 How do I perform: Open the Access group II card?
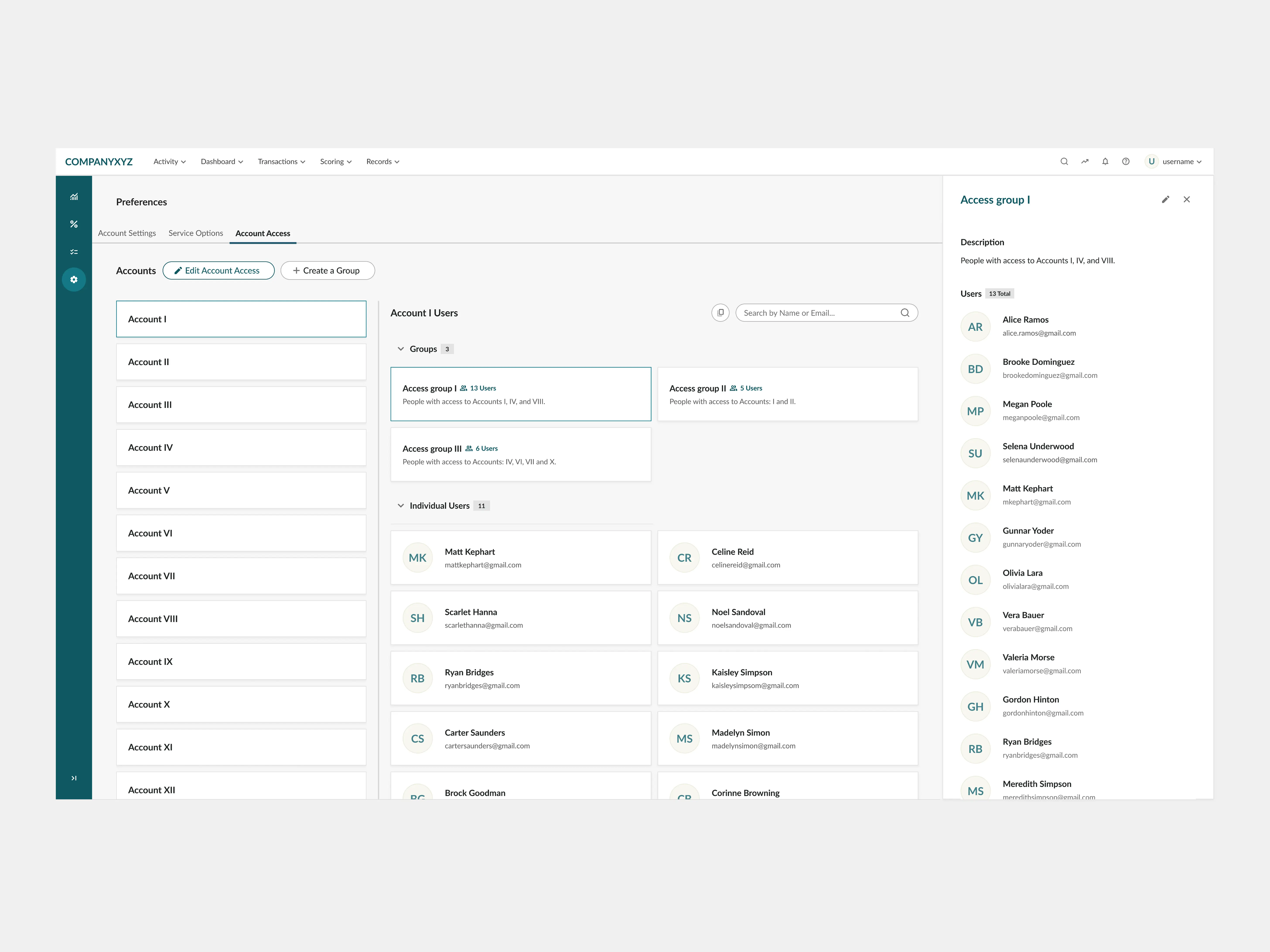pyautogui.click(x=788, y=394)
